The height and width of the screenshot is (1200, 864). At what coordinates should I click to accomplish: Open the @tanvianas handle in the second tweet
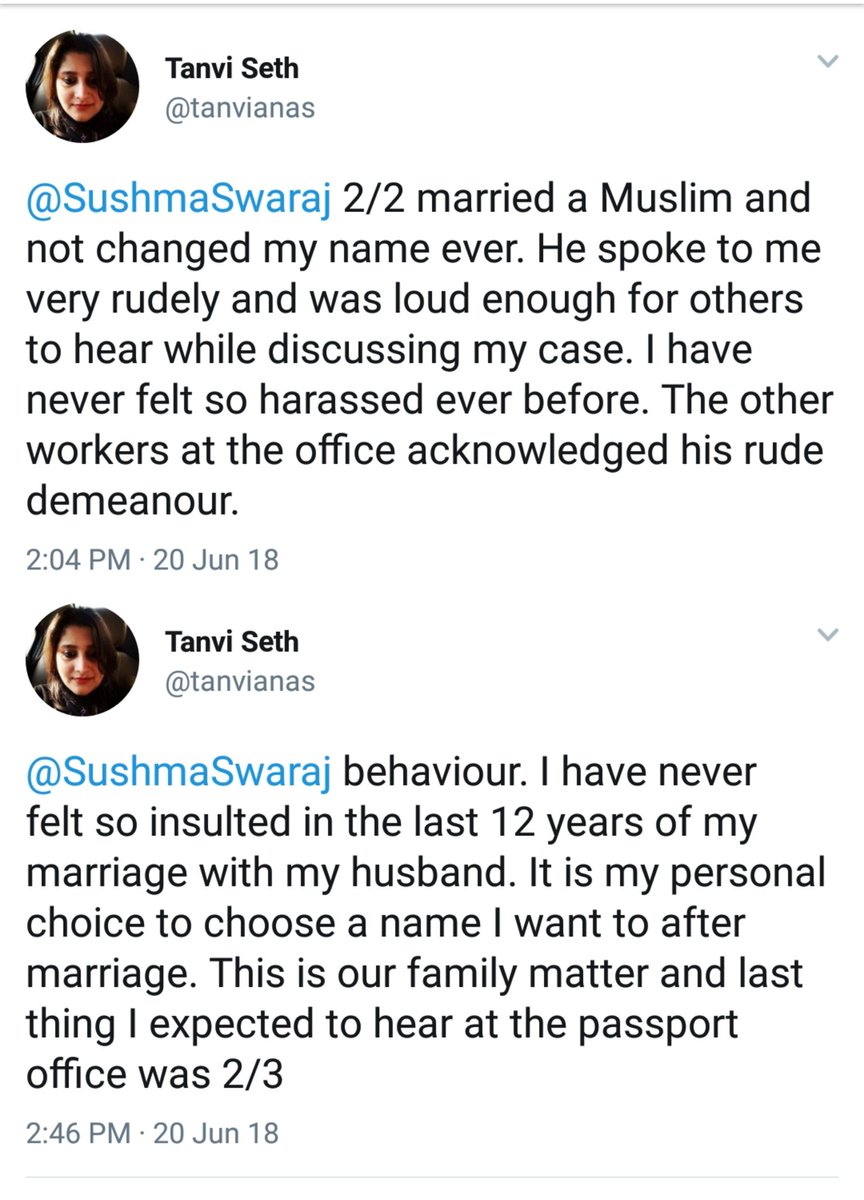point(238,682)
